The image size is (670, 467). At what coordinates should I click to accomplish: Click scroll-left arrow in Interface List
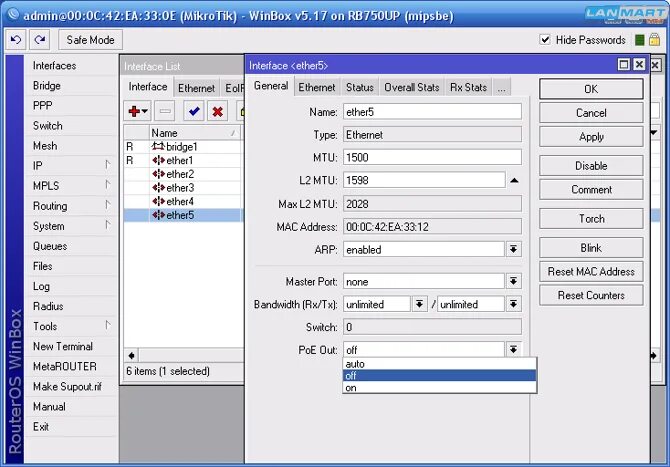[132, 355]
